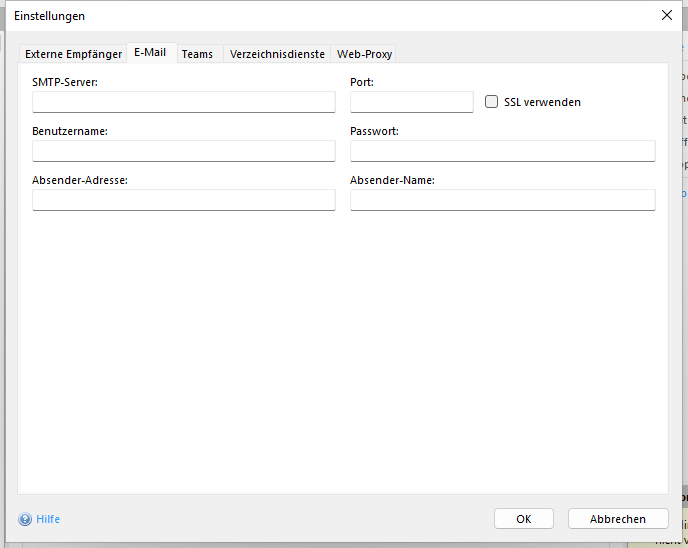Viewport: 688px width, 548px height.
Task: Click the SSL verwenden label text
Action: [542, 102]
